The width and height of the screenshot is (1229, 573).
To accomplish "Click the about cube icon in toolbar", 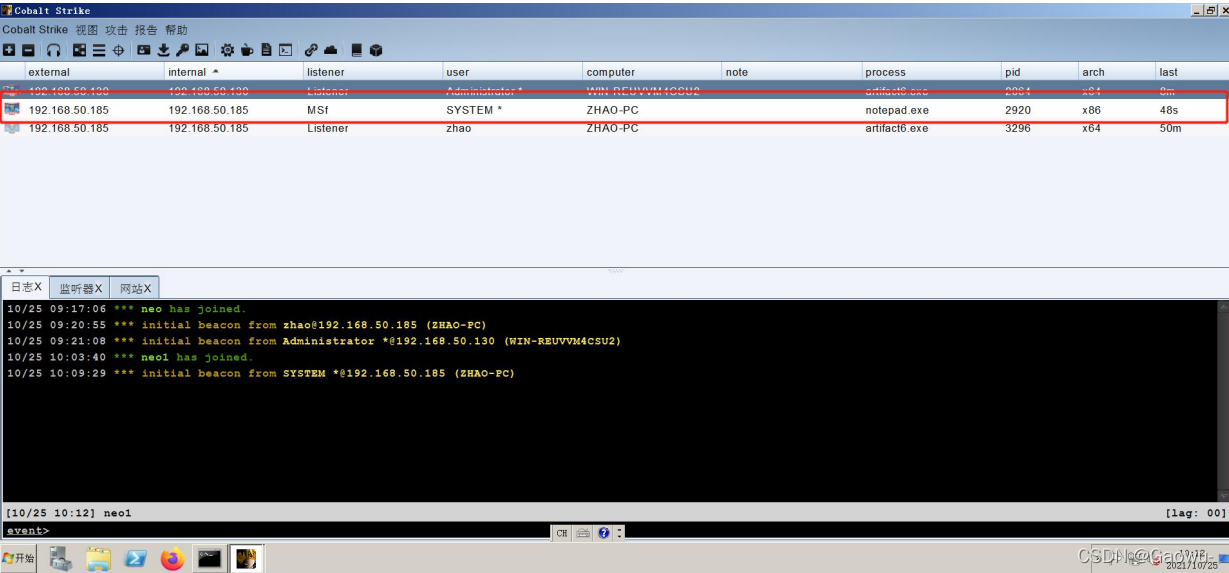I will pos(376,50).
